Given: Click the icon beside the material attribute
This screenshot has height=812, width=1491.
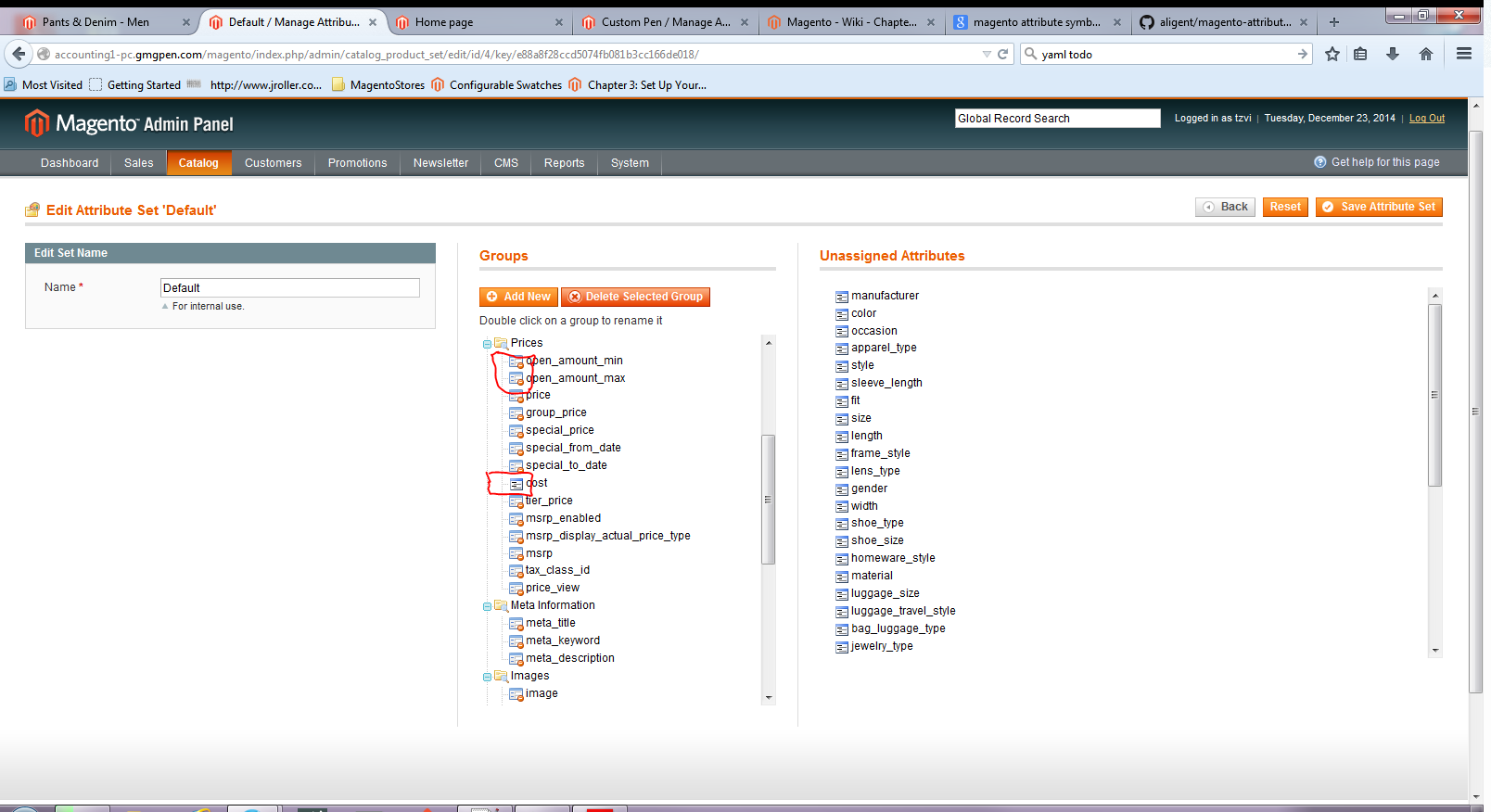Looking at the screenshot, I should click(842, 577).
